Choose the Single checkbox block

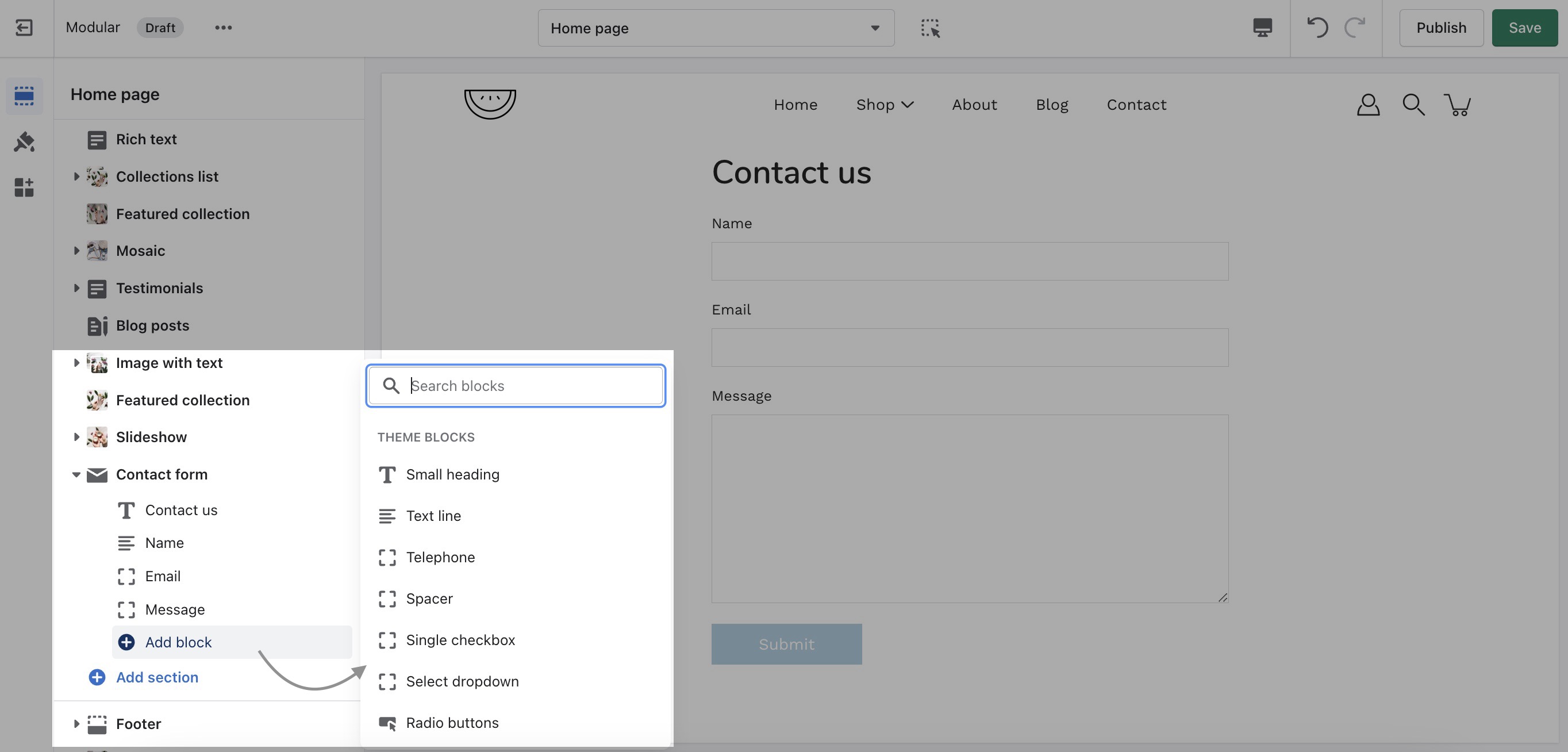pos(460,640)
